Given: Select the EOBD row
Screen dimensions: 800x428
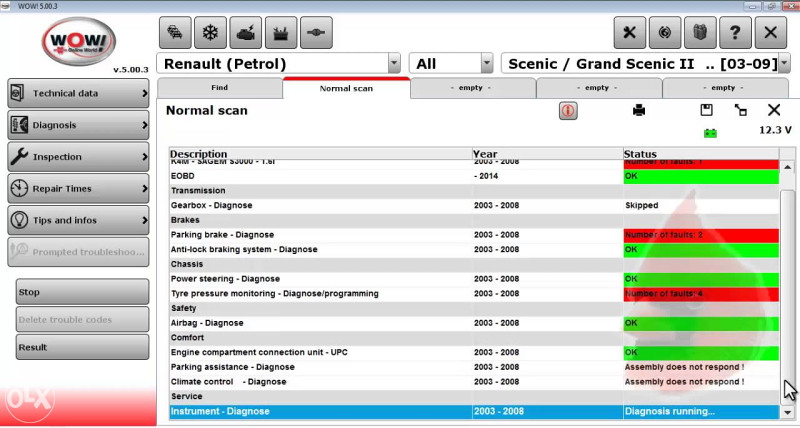Looking at the screenshot, I should [x=474, y=176].
